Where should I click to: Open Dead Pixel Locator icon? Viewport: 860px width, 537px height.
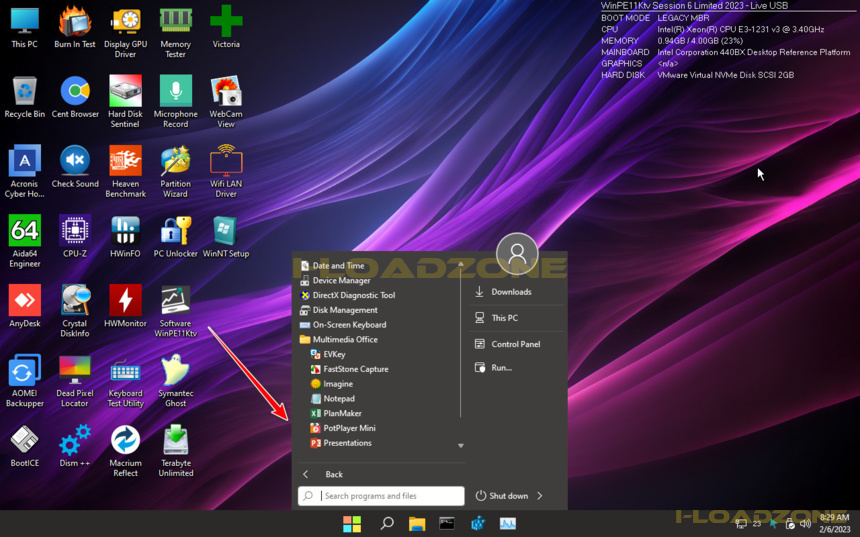[75, 381]
